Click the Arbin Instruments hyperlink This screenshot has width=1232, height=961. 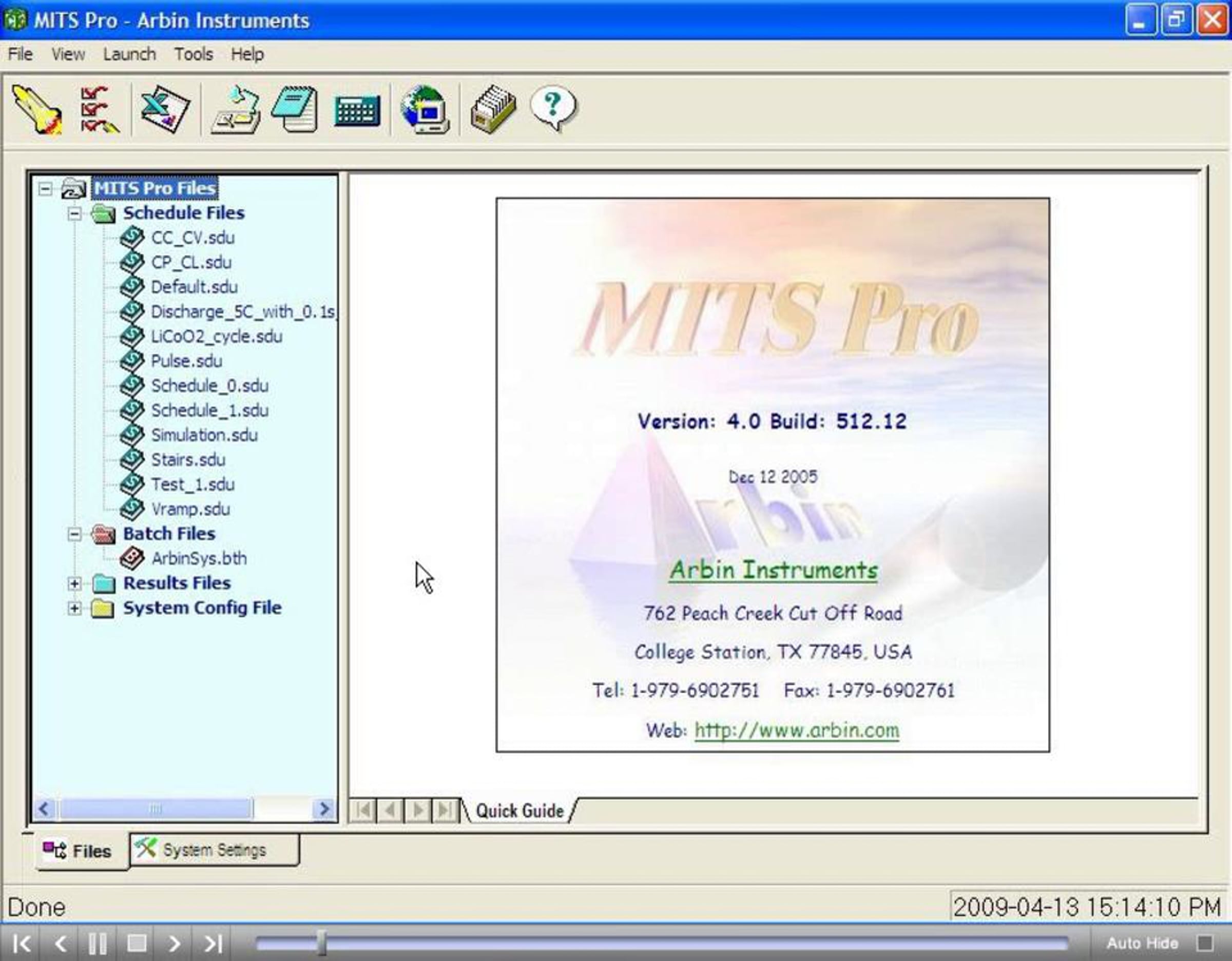pos(774,570)
